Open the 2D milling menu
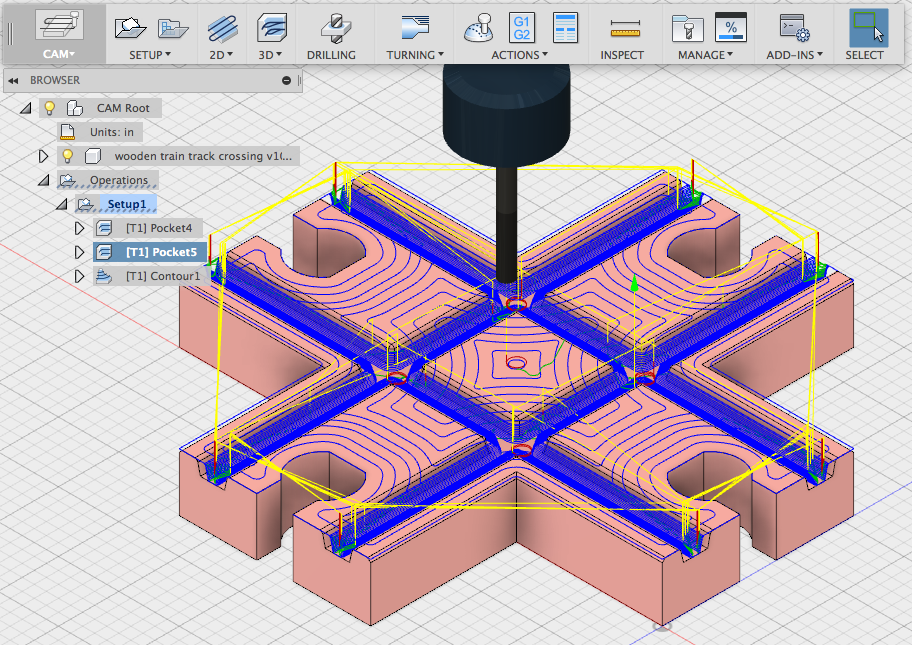The image size is (912, 645). 221,55
